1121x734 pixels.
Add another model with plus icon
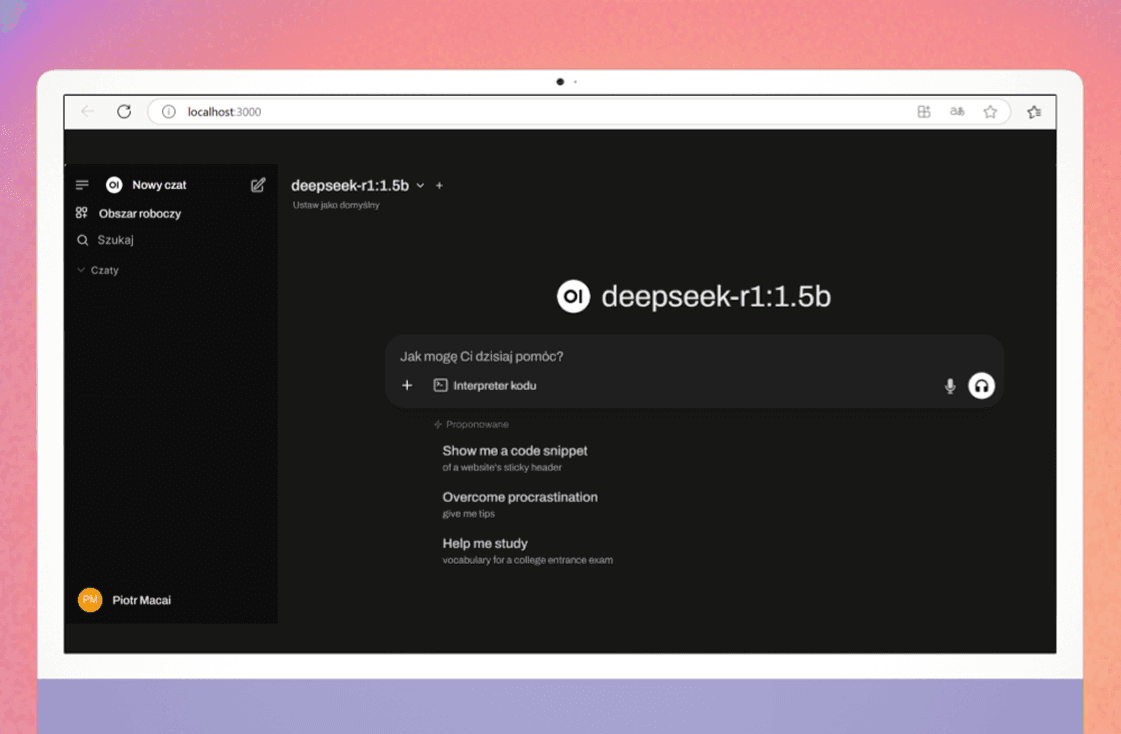pos(439,186)
